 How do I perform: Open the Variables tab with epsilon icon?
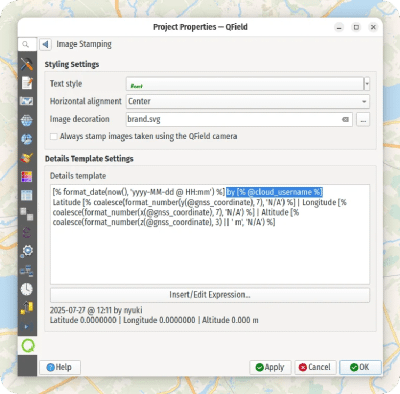click(x=27, y=232)
